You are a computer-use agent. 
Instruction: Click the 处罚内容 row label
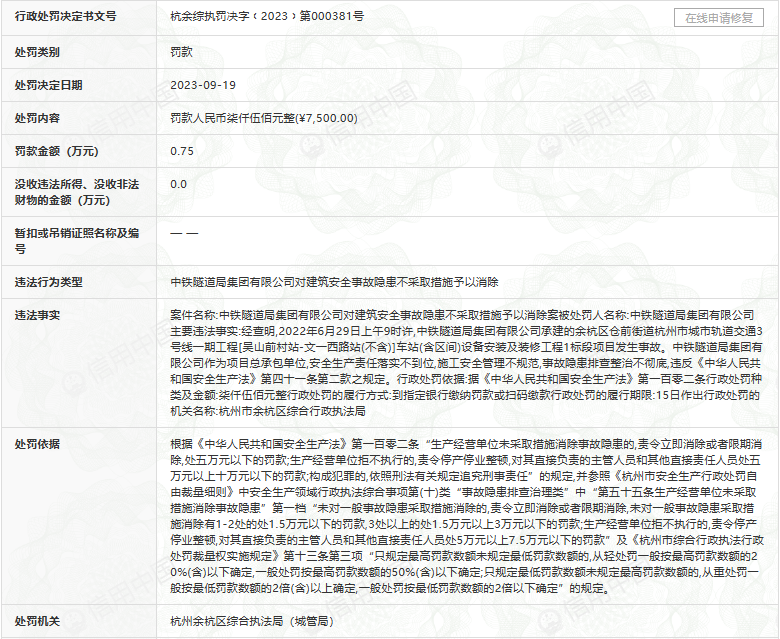(37, 118)
